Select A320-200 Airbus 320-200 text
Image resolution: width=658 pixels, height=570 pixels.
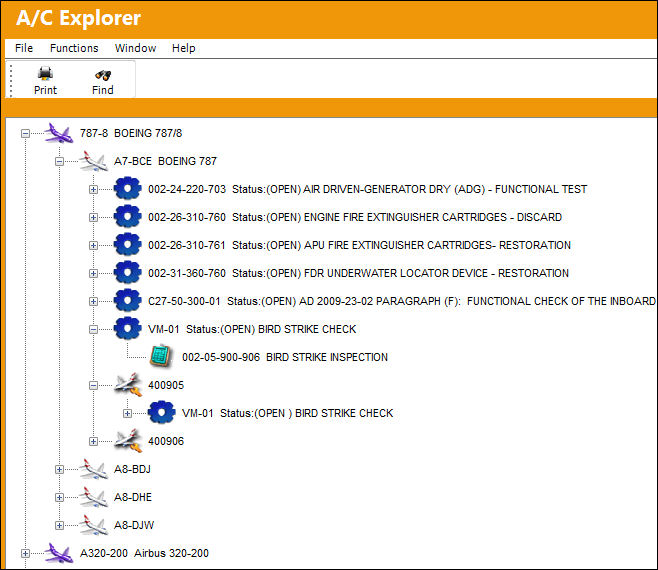point(144,553)
